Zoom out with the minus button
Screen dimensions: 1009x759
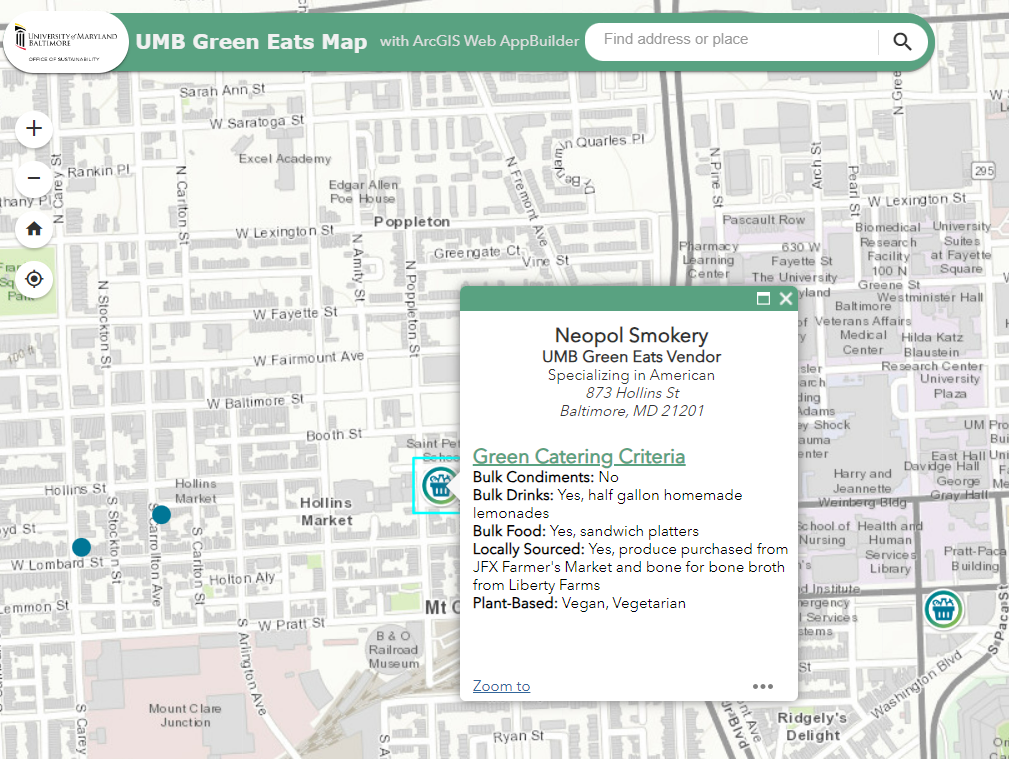34,178
